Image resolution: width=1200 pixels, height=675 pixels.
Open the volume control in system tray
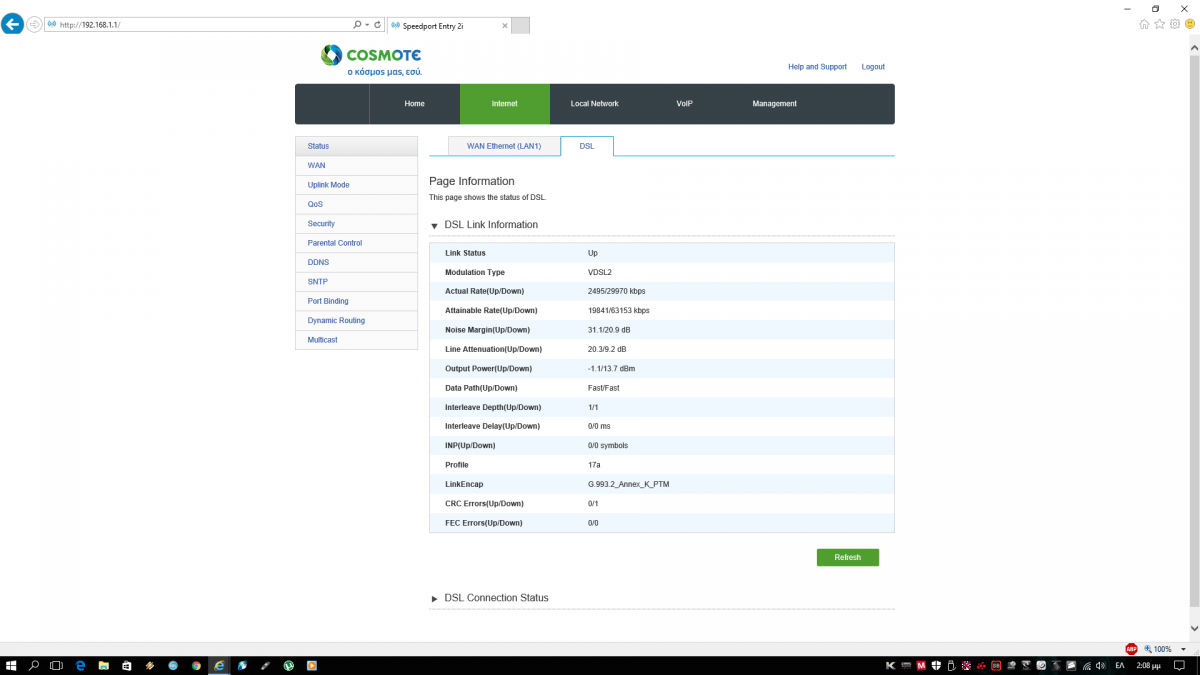[1099, 665]
